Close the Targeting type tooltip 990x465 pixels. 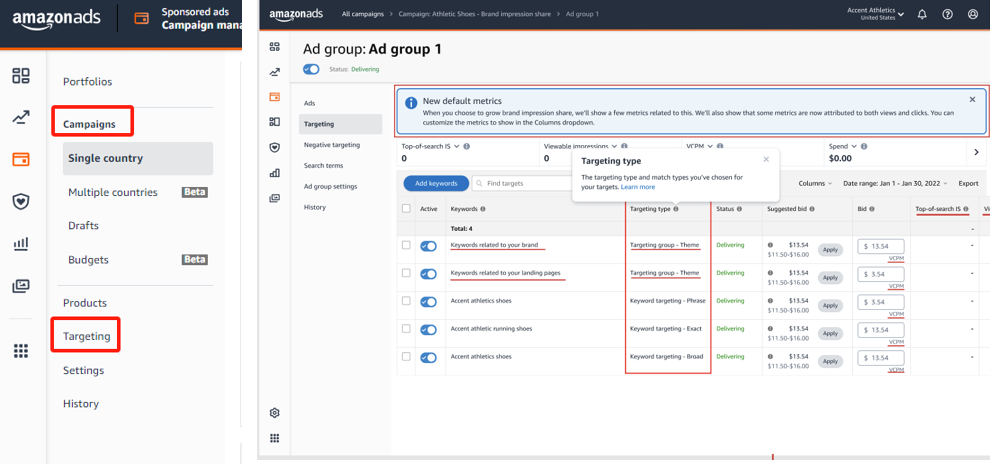pos(766,159)
